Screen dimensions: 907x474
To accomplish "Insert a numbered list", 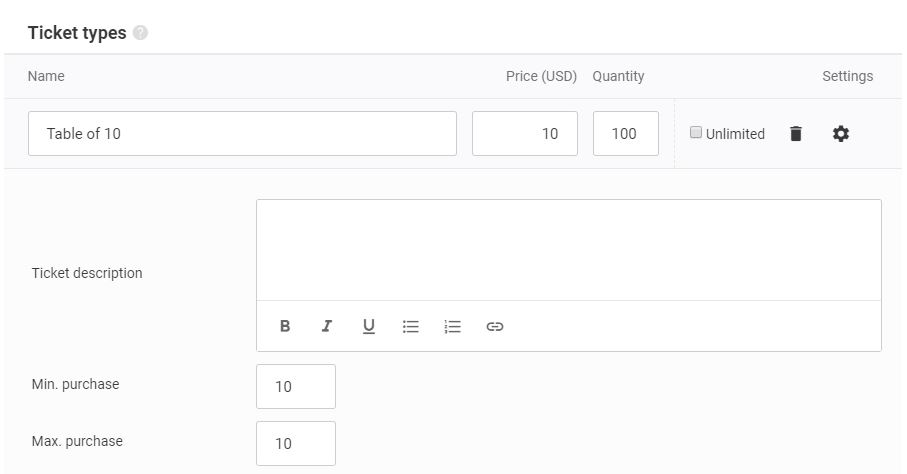I will 452,326.
